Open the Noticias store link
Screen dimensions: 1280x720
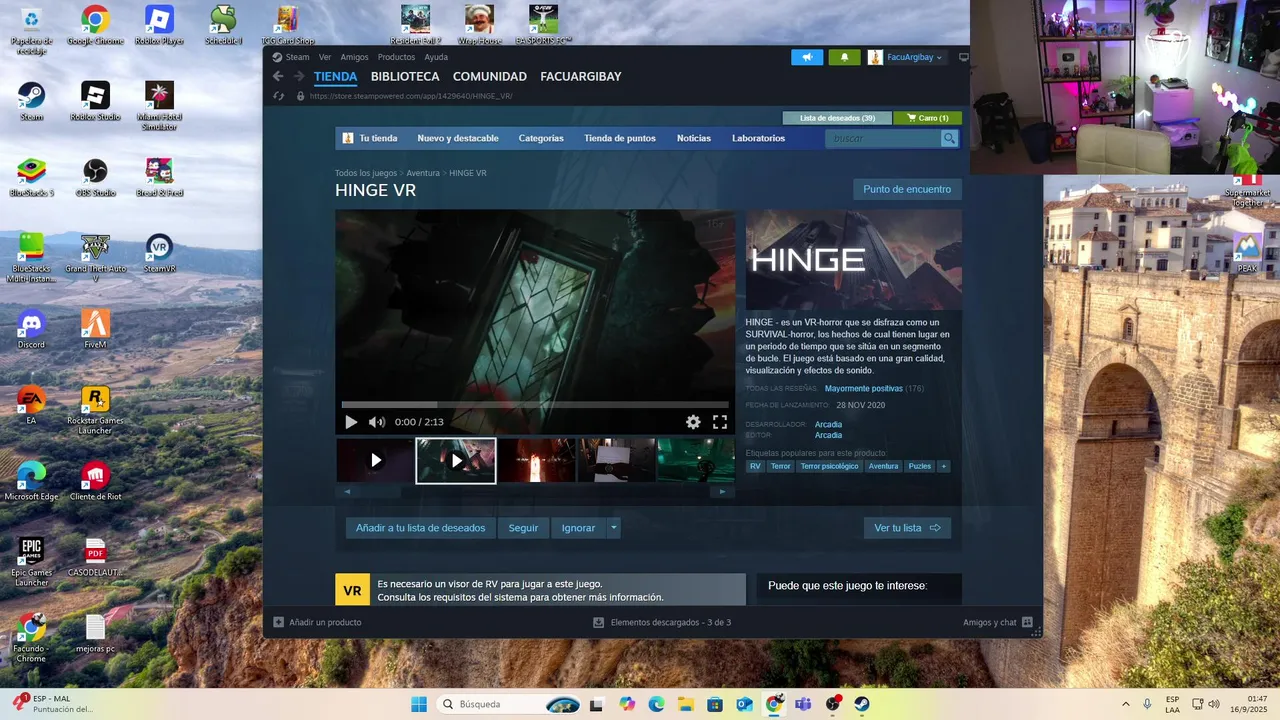tap(694, 138)
